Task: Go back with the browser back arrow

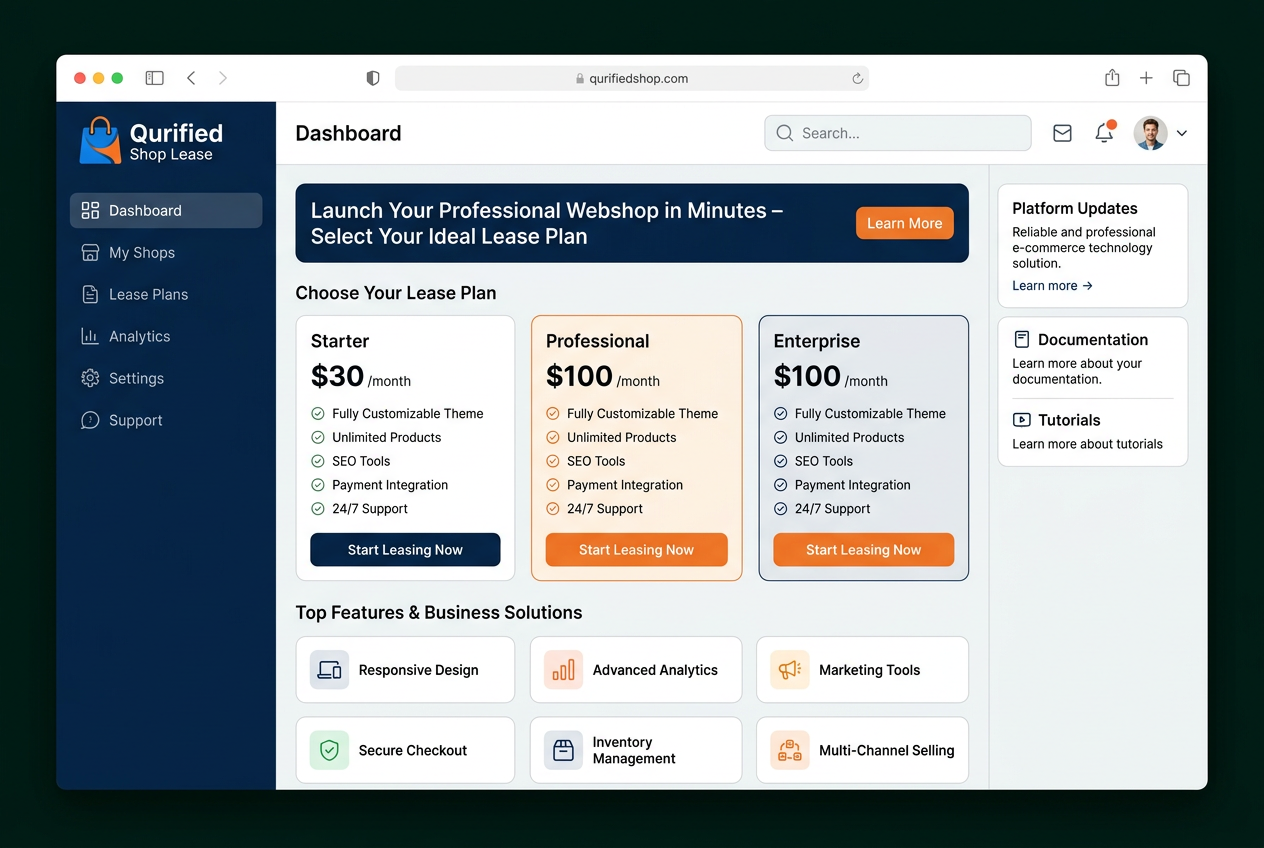Action: [191, 78]
